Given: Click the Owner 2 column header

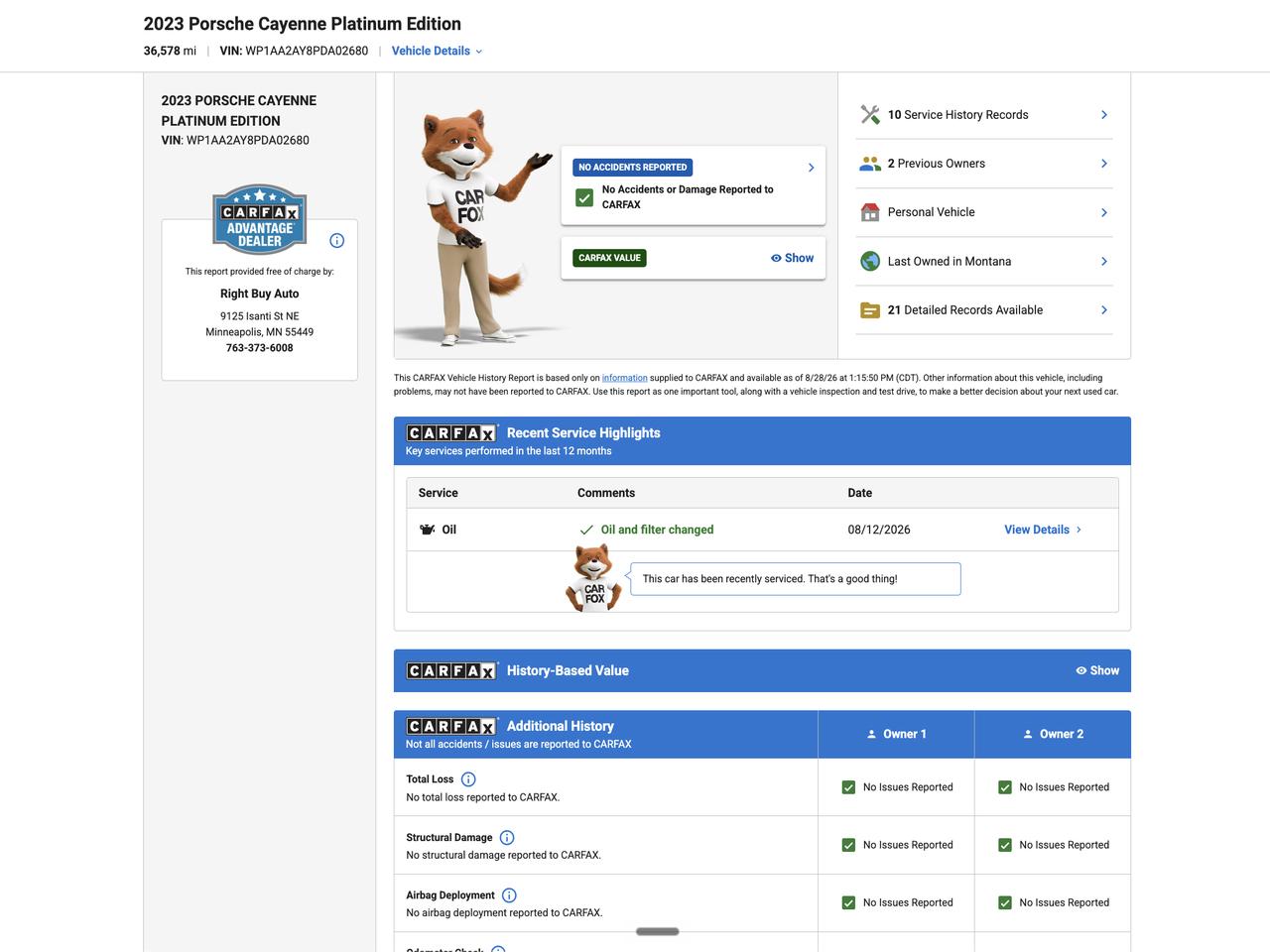Looking at the screenshot, I should [1053, 735].
